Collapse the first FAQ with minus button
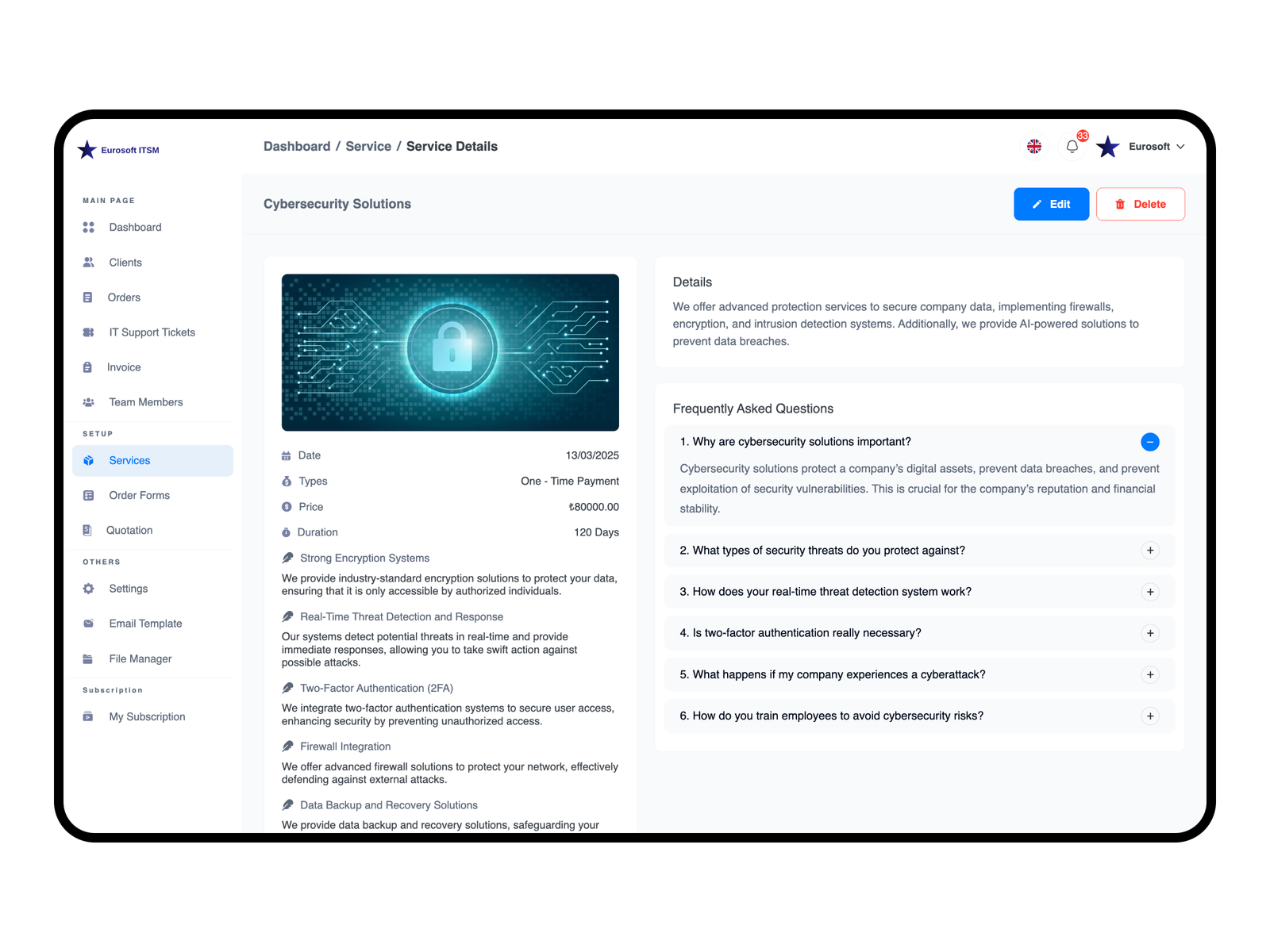 coord(1149,442)
